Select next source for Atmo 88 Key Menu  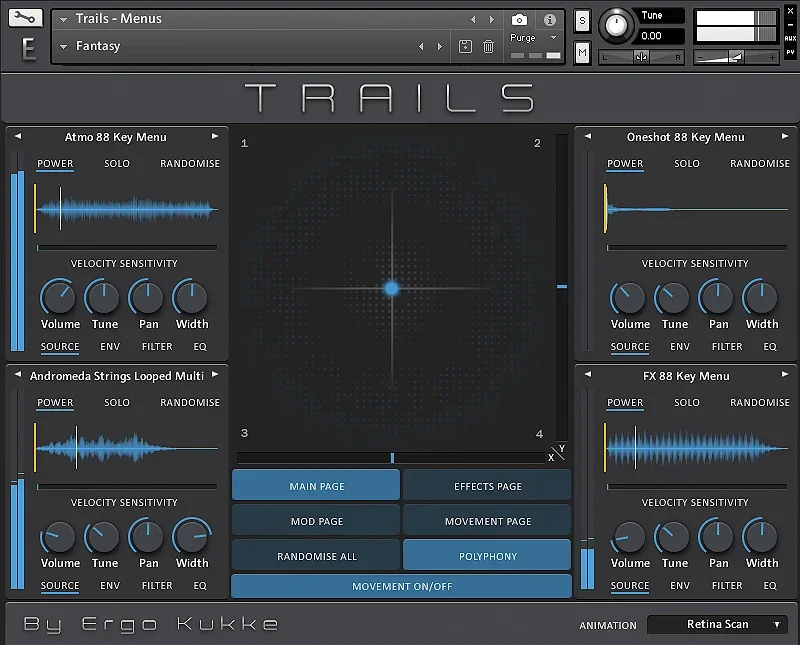coord(215,136)
